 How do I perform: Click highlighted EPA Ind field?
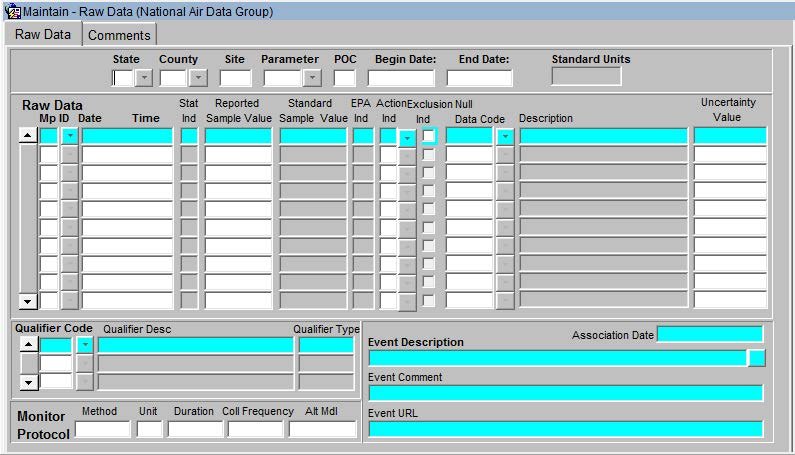363,136
